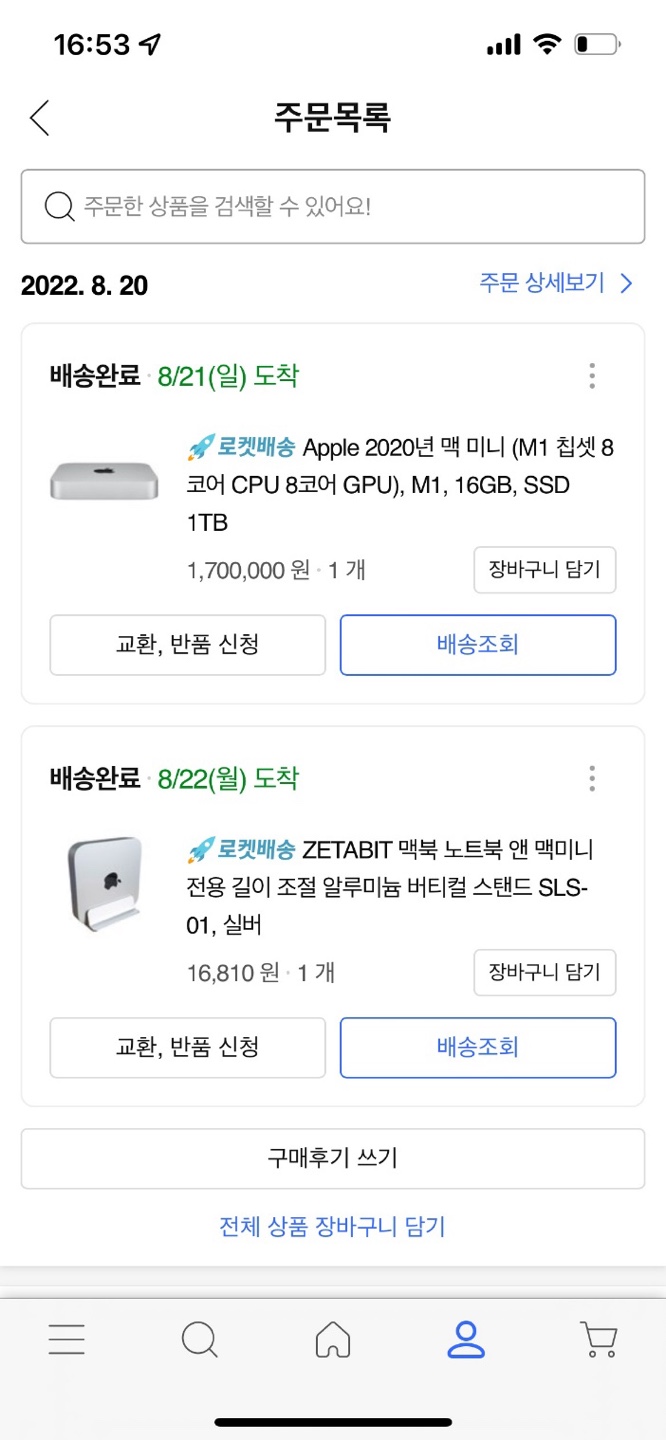Request exchange or return for ZETABIT stand
Screen dimensions: 666x1440
[188, 1047]
